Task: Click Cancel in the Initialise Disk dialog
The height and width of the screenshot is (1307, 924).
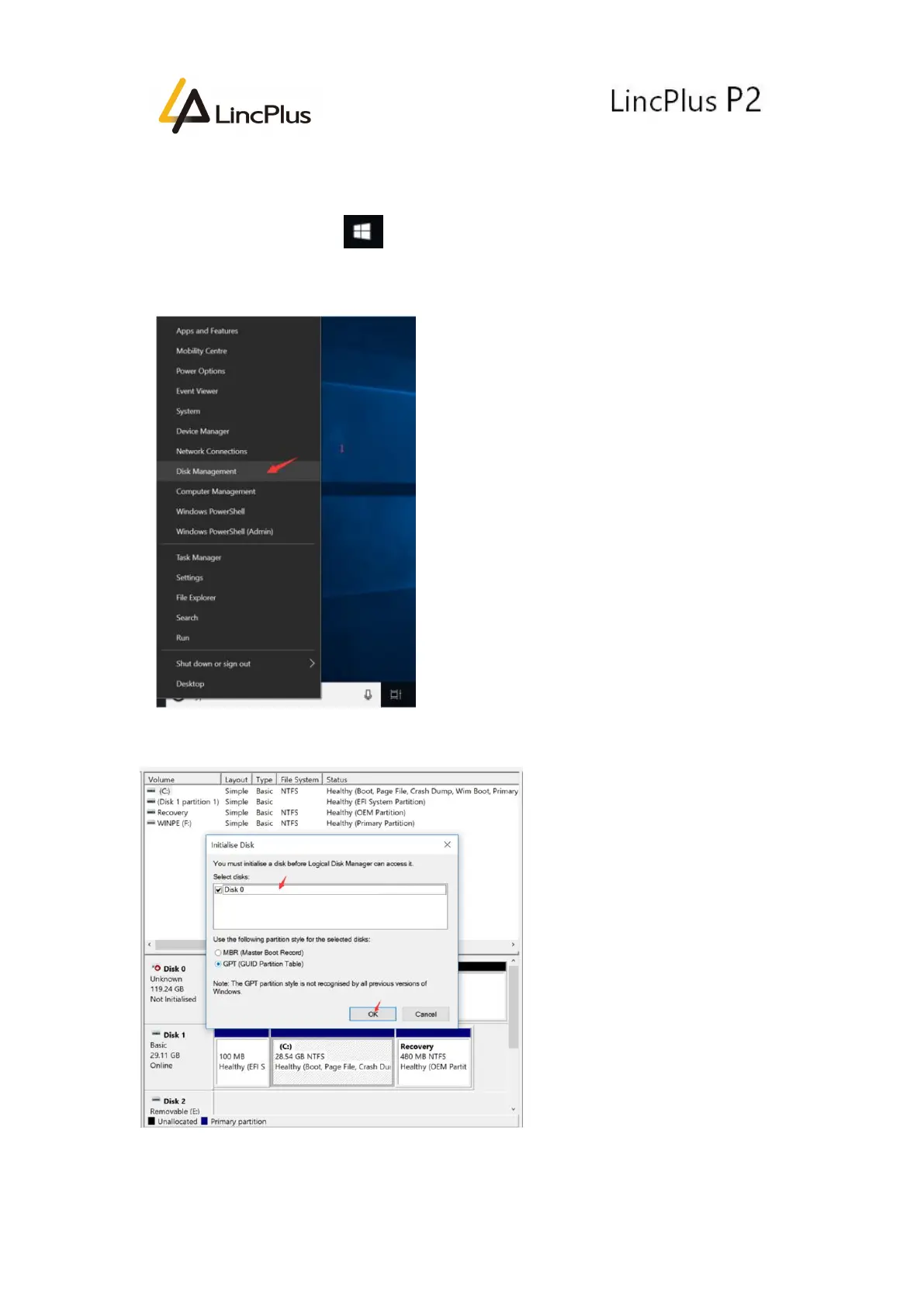Action: pos(426,1014)
